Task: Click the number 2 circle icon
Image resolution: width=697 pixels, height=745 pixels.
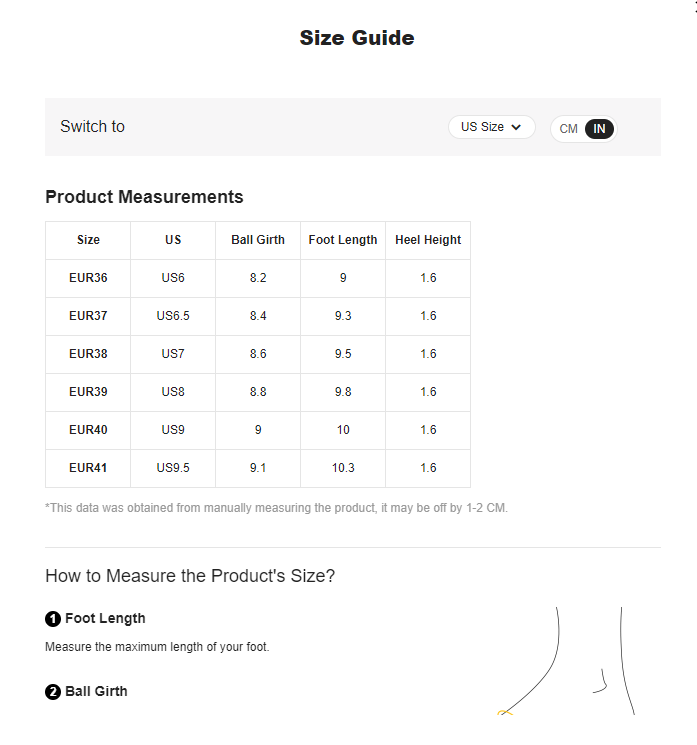Action: 53,692
